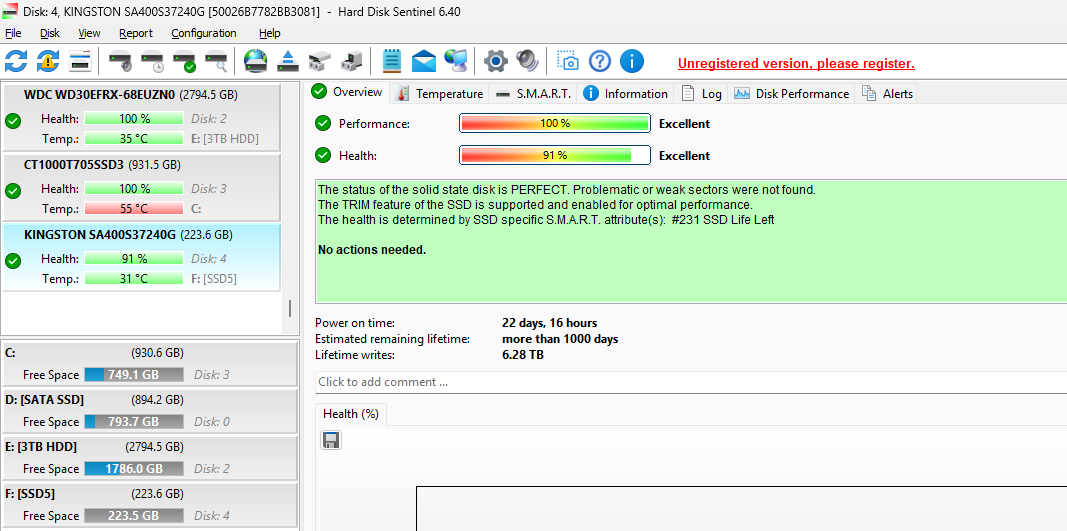Select the Overview tab
1067x531 pixels.
tap(349, 92)
